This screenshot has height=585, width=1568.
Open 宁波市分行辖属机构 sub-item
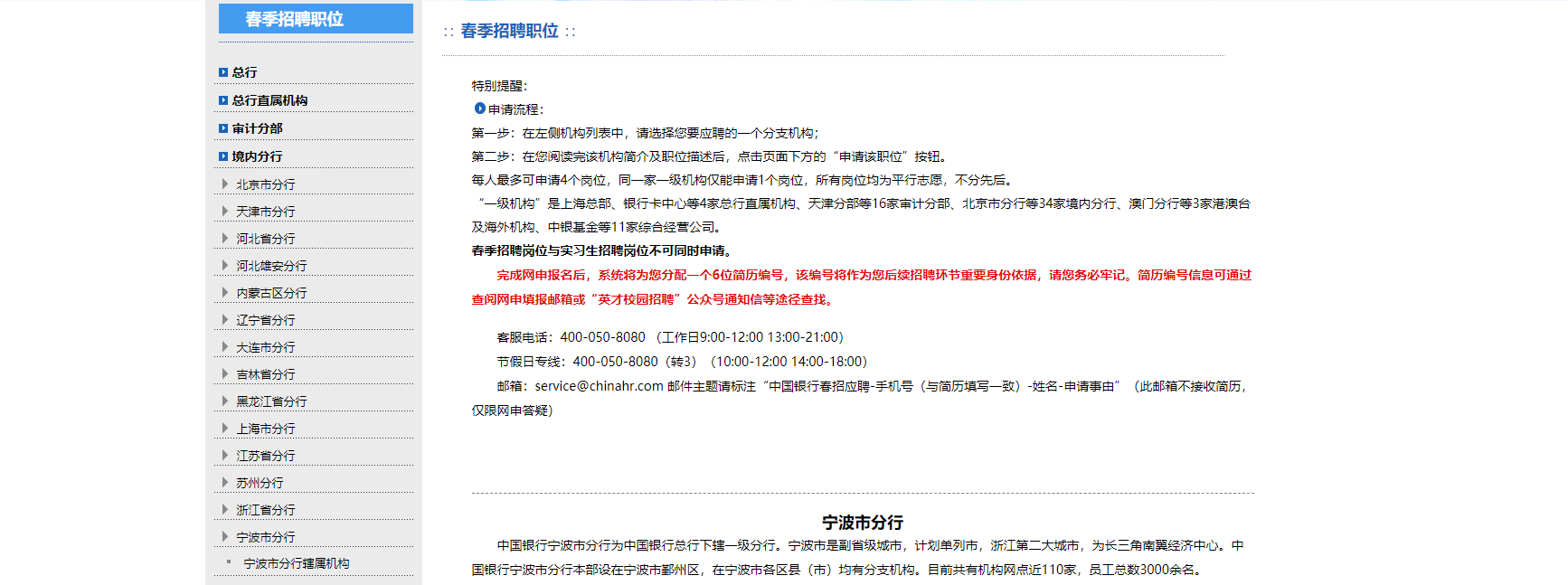296,563
